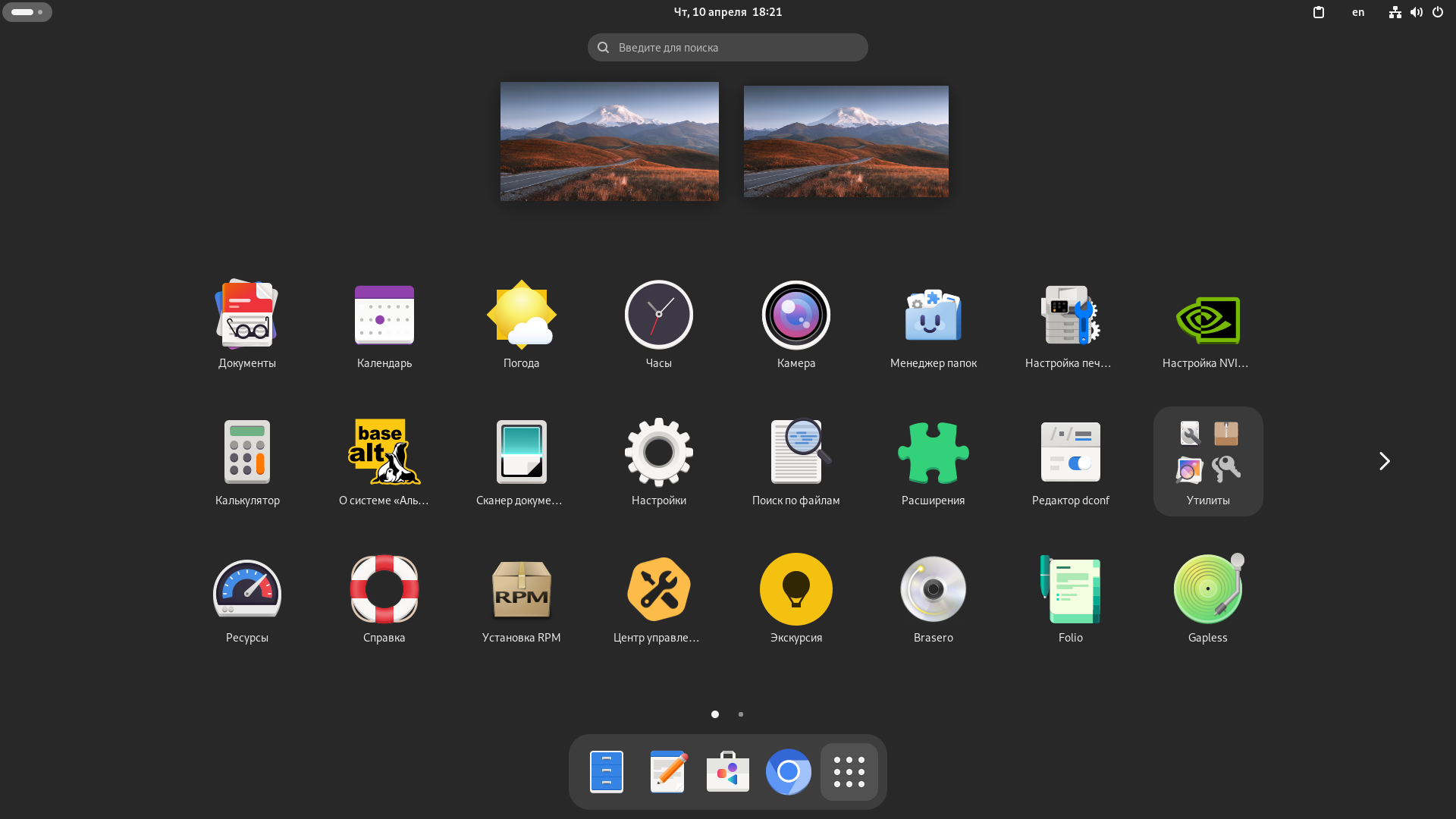Click the volume icon in top bar
1456x819 pixels.
coord(1417,12)
